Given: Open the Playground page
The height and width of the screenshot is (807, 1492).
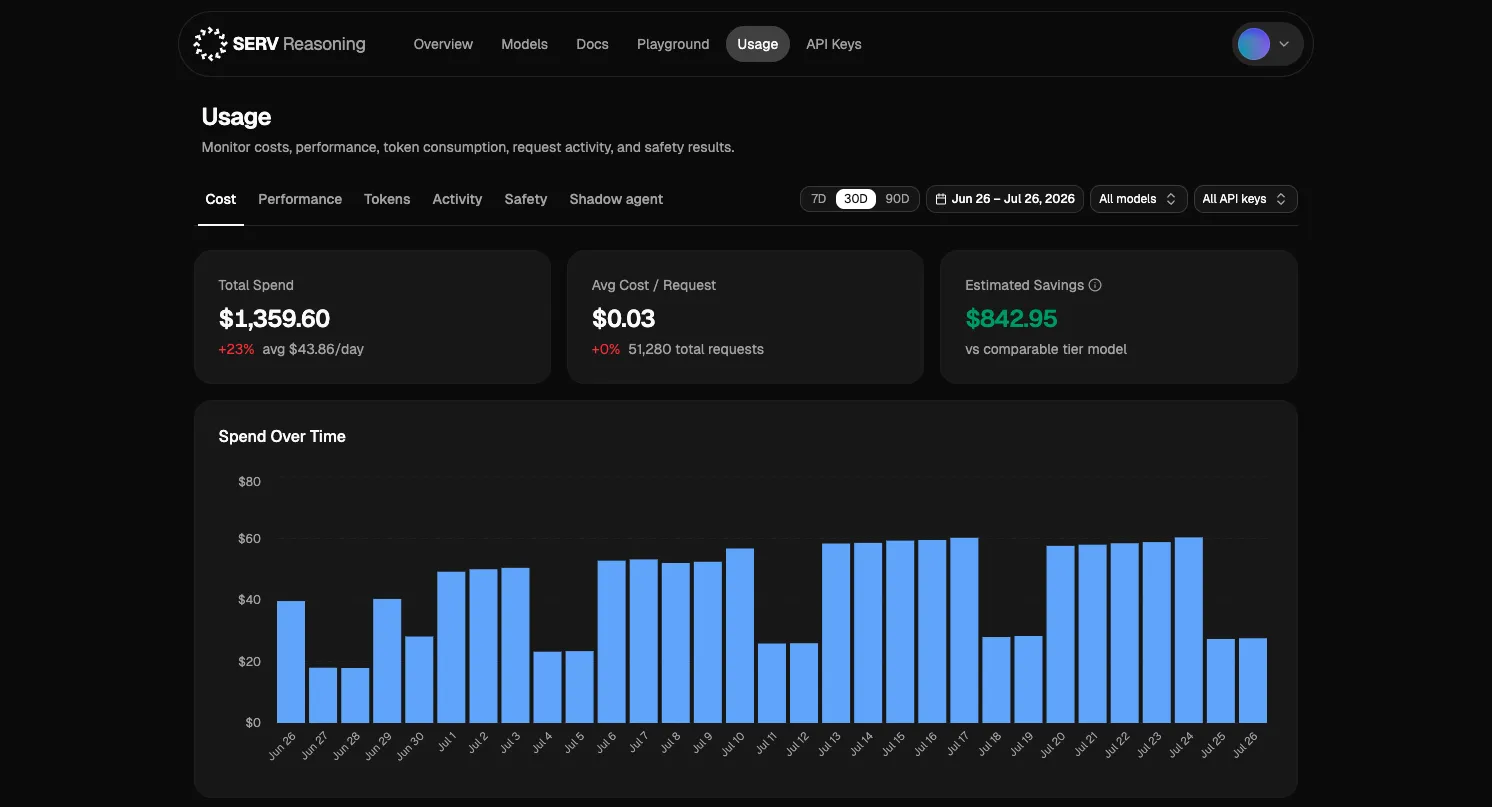Looking at the screenshot, I should 673,44.
